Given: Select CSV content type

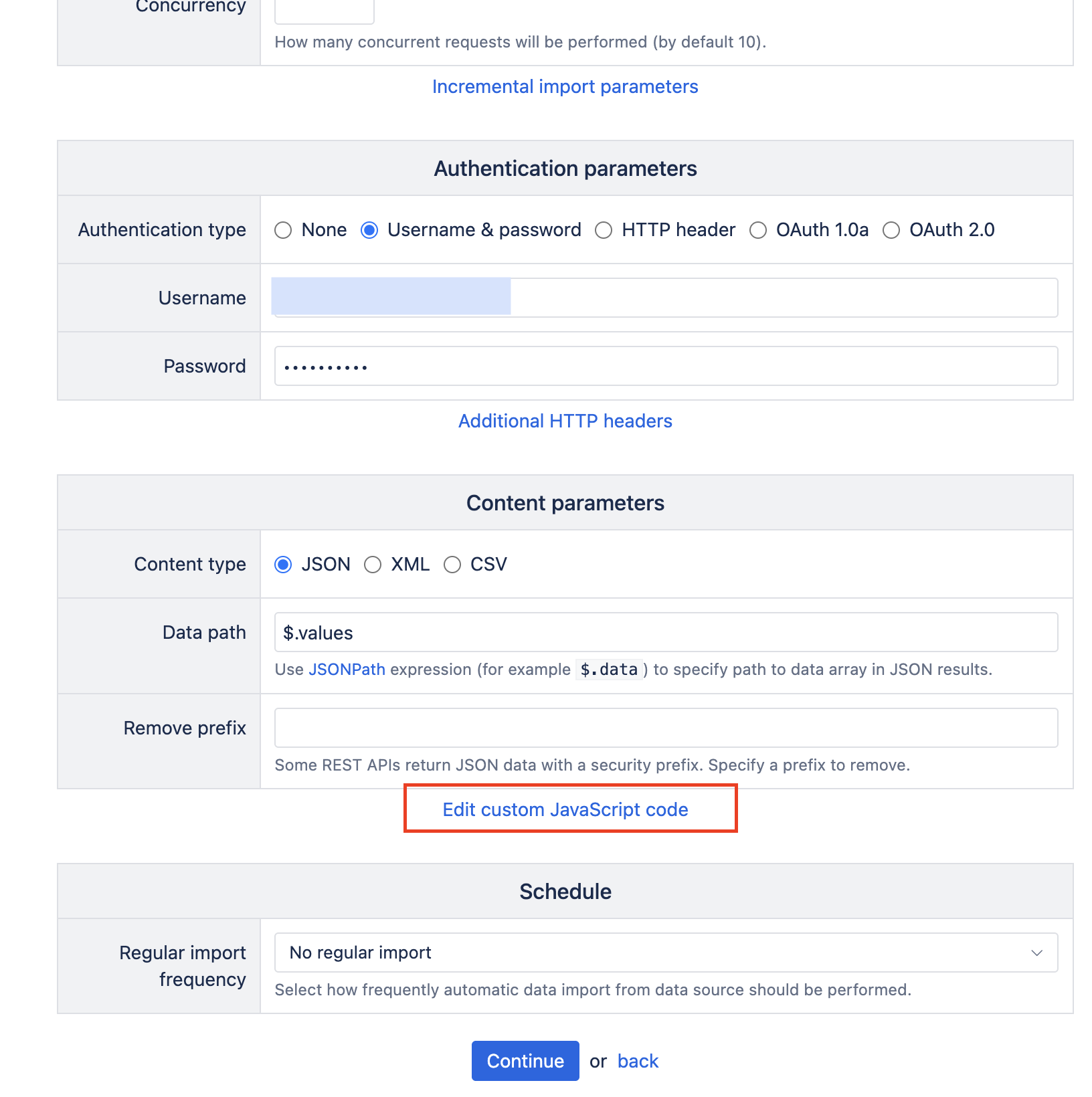Looking at the screenshot, I should (452, 565).
